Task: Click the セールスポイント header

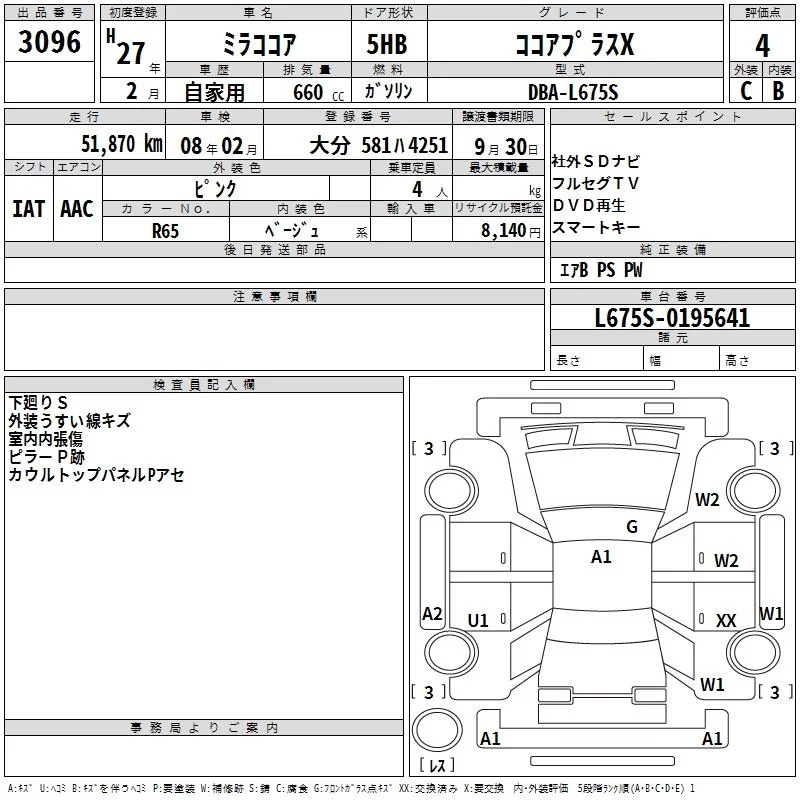Action: pyautogui.click(x=672, y=117)
